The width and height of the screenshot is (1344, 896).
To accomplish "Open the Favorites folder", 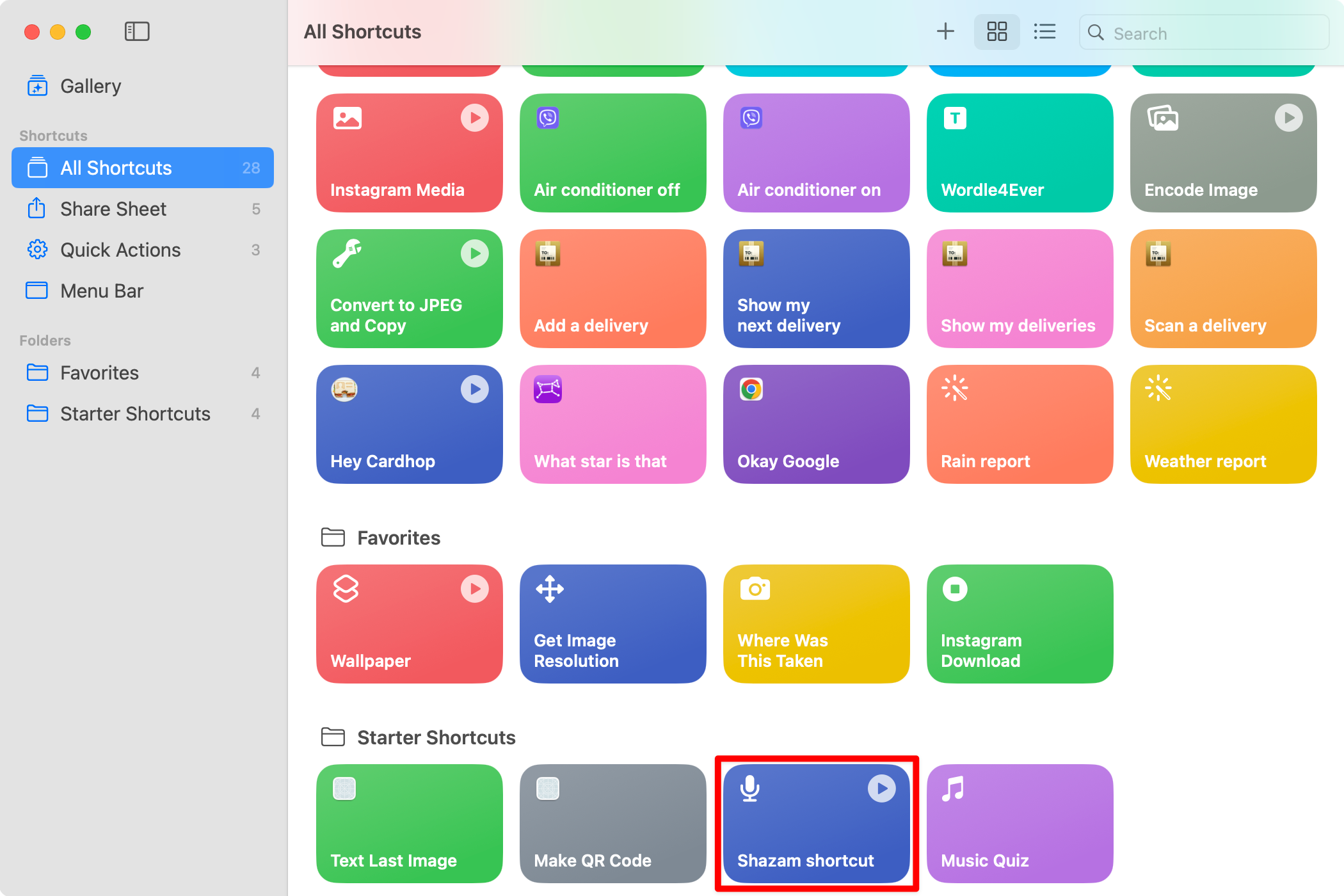I will click(99, 371).
